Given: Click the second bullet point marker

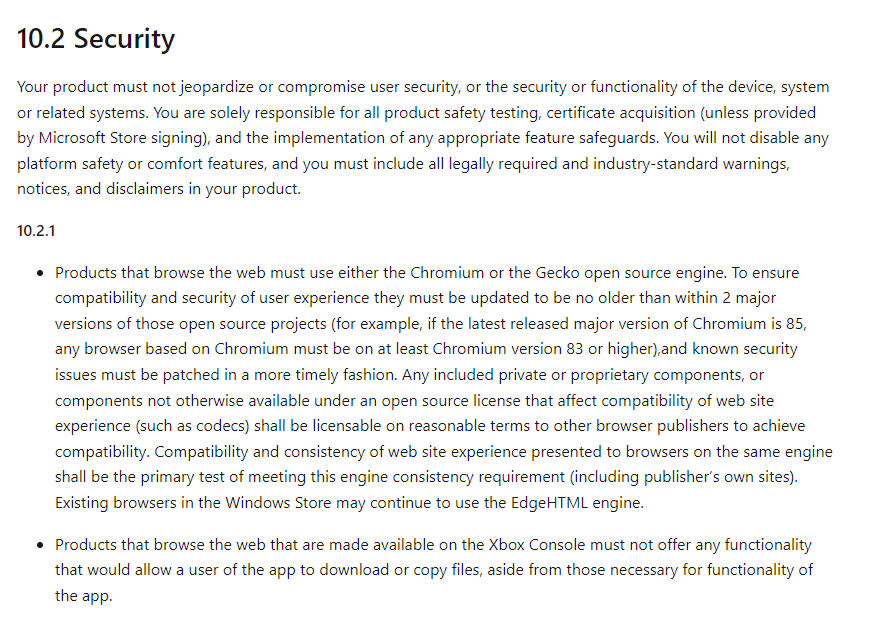Looking at the screenshot, I should (40, 546).
